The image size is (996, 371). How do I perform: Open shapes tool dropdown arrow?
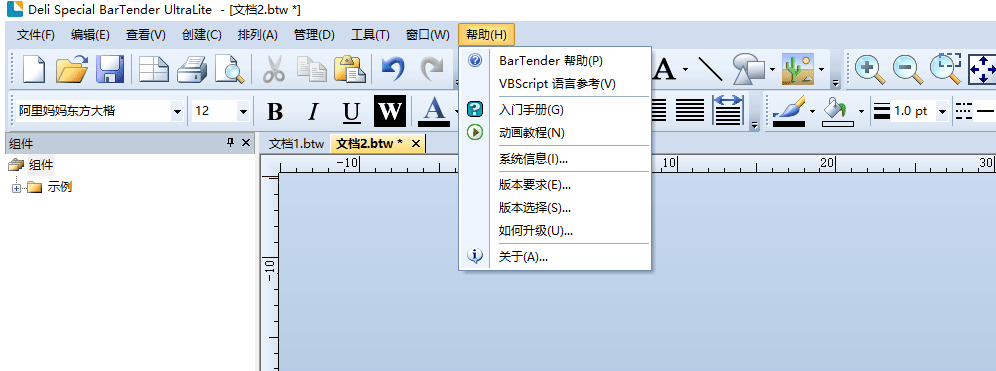772,69
